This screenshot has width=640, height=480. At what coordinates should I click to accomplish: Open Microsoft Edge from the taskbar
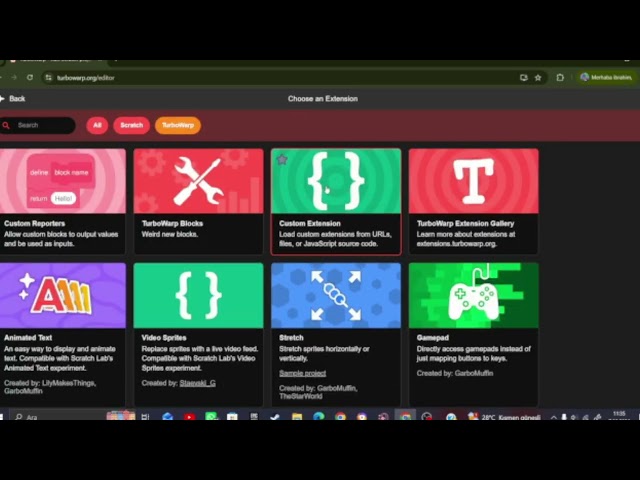pos(318,417)
